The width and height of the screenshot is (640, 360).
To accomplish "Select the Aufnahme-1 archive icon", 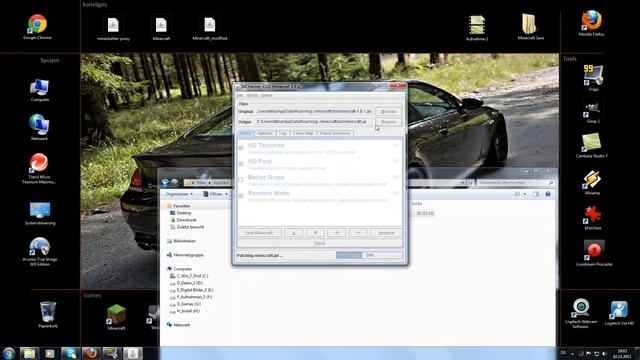I will [477, 28].
